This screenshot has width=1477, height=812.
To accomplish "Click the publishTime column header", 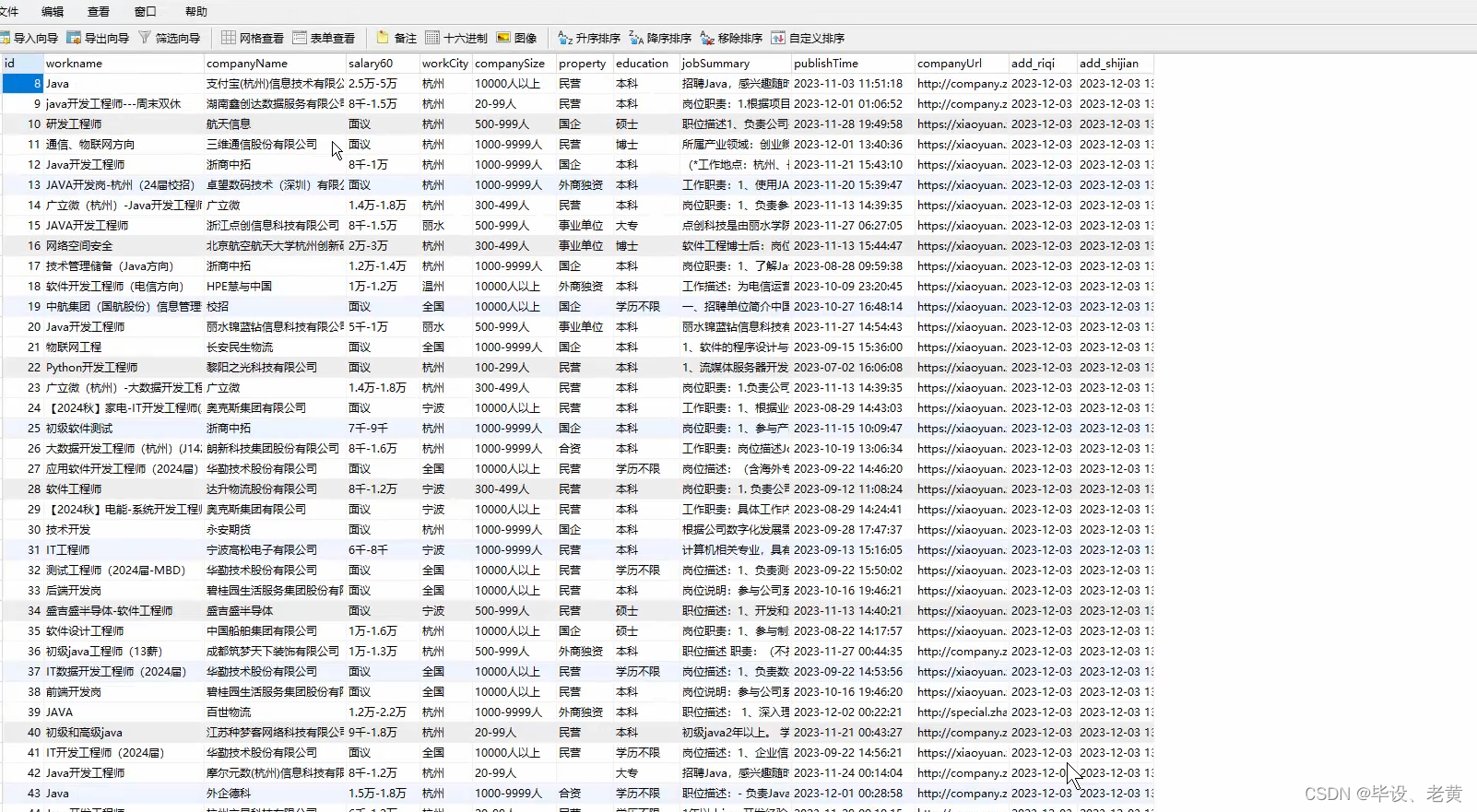I will 853,64.
